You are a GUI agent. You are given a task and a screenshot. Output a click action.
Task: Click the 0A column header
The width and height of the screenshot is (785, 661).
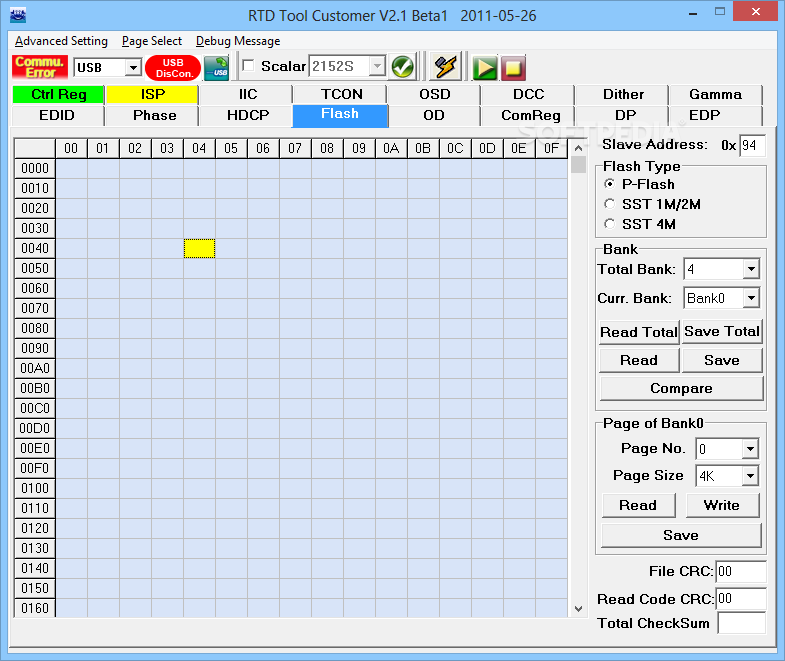coord(391,148)
